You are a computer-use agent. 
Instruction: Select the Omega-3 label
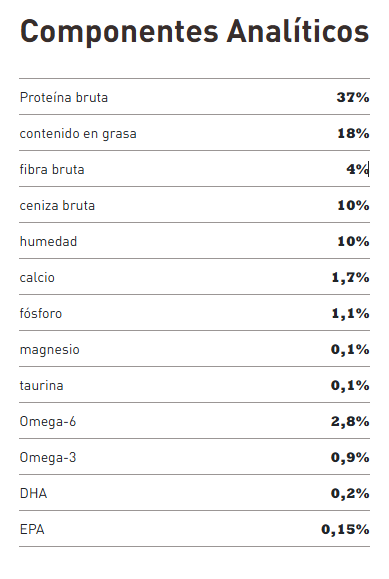click(x=48, y=458)
